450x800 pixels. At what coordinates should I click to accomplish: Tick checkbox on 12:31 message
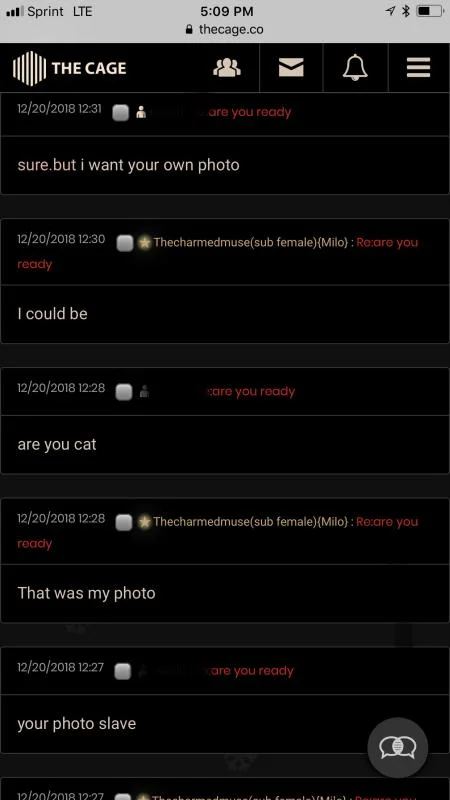(120, 113)
